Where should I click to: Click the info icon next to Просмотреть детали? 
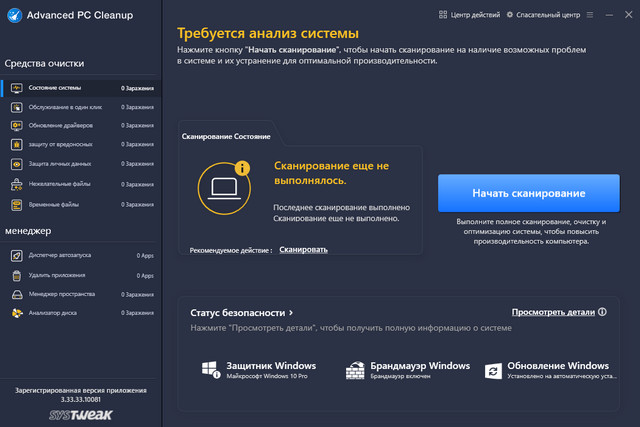602,312
